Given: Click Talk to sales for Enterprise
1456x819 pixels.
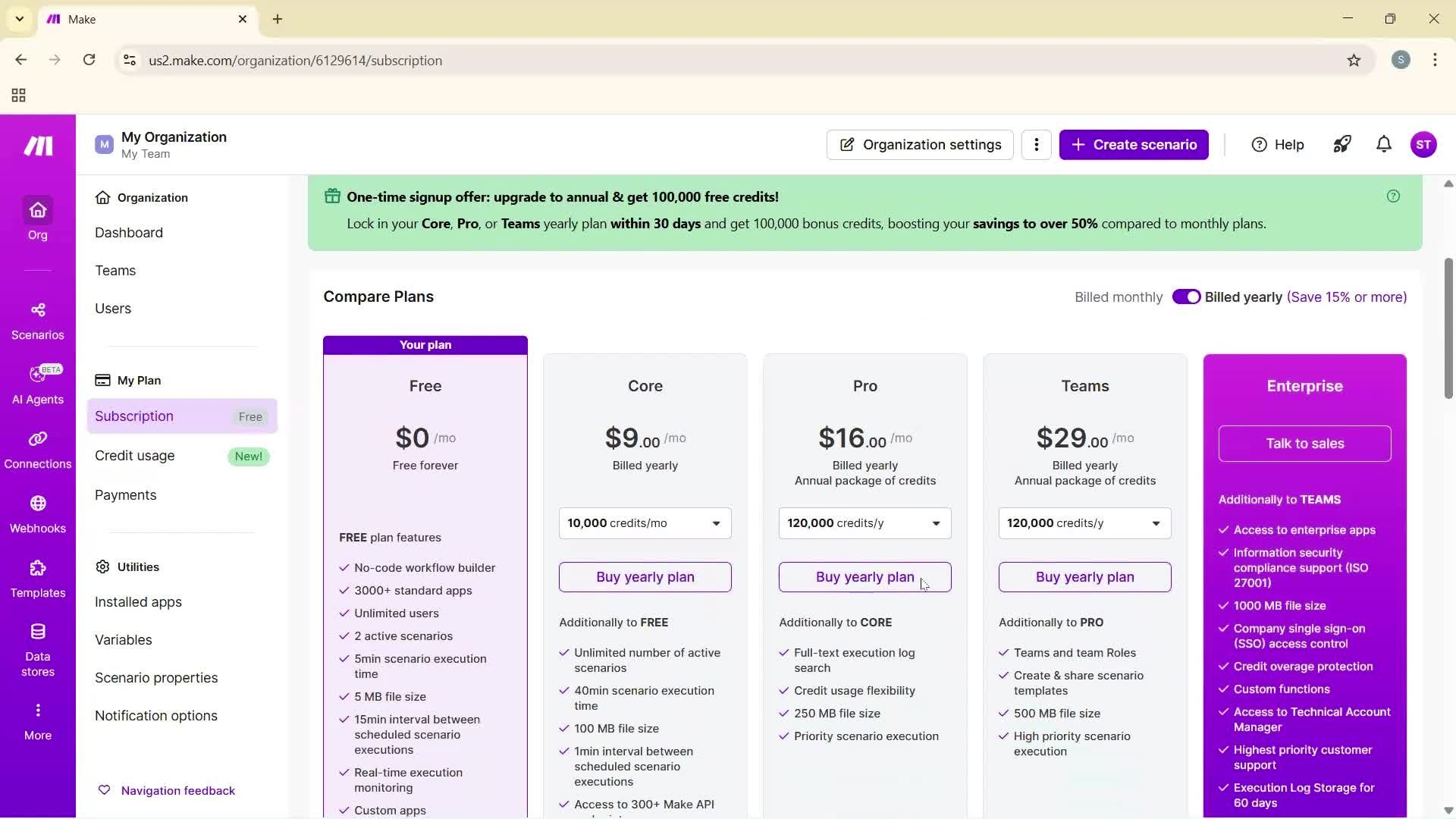Looking at the screenshot, I should click(1304, 444).
